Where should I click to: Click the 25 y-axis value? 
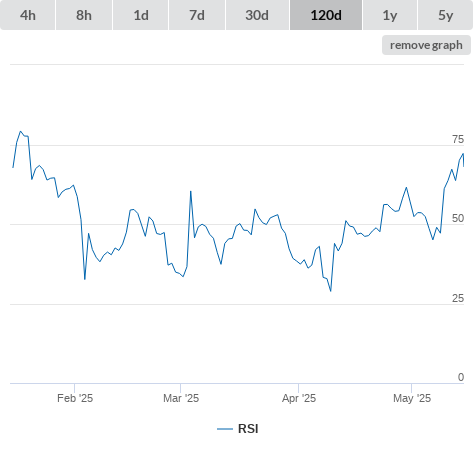(x=458, y=298)
